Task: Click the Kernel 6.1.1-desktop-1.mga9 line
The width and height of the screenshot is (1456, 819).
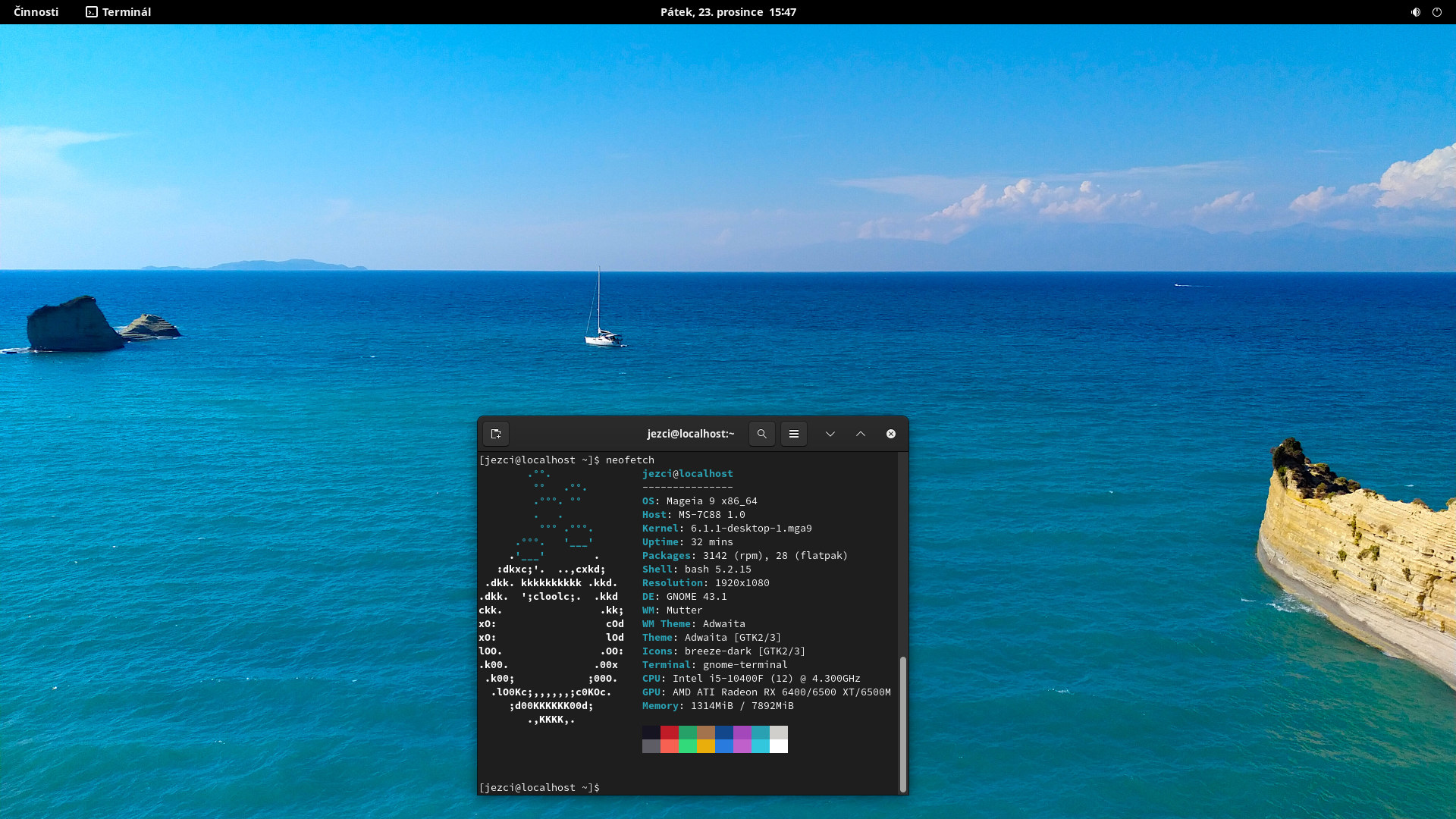Action: 727,528
